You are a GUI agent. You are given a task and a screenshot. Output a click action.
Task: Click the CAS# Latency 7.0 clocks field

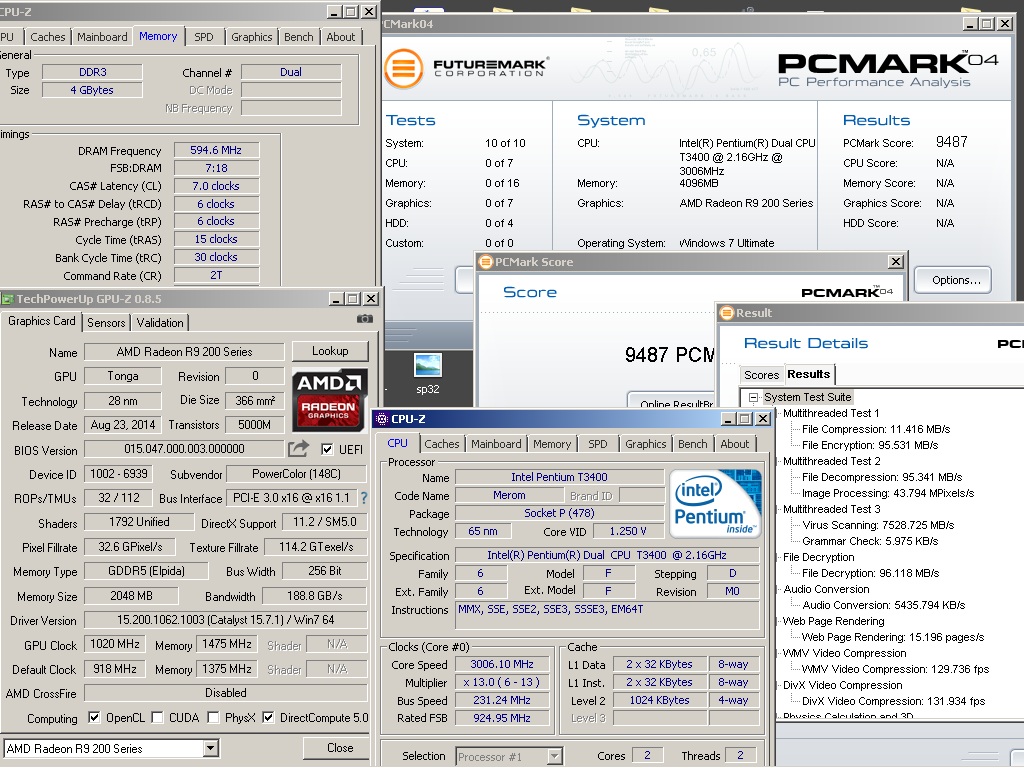(216, 186)
